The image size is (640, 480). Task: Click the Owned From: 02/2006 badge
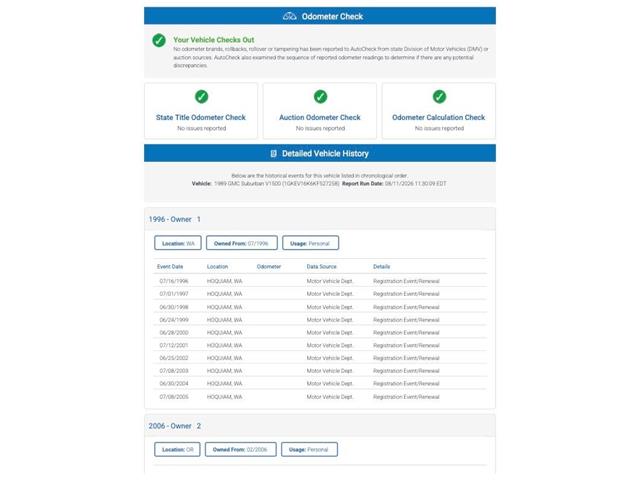[x=240, y=449]
